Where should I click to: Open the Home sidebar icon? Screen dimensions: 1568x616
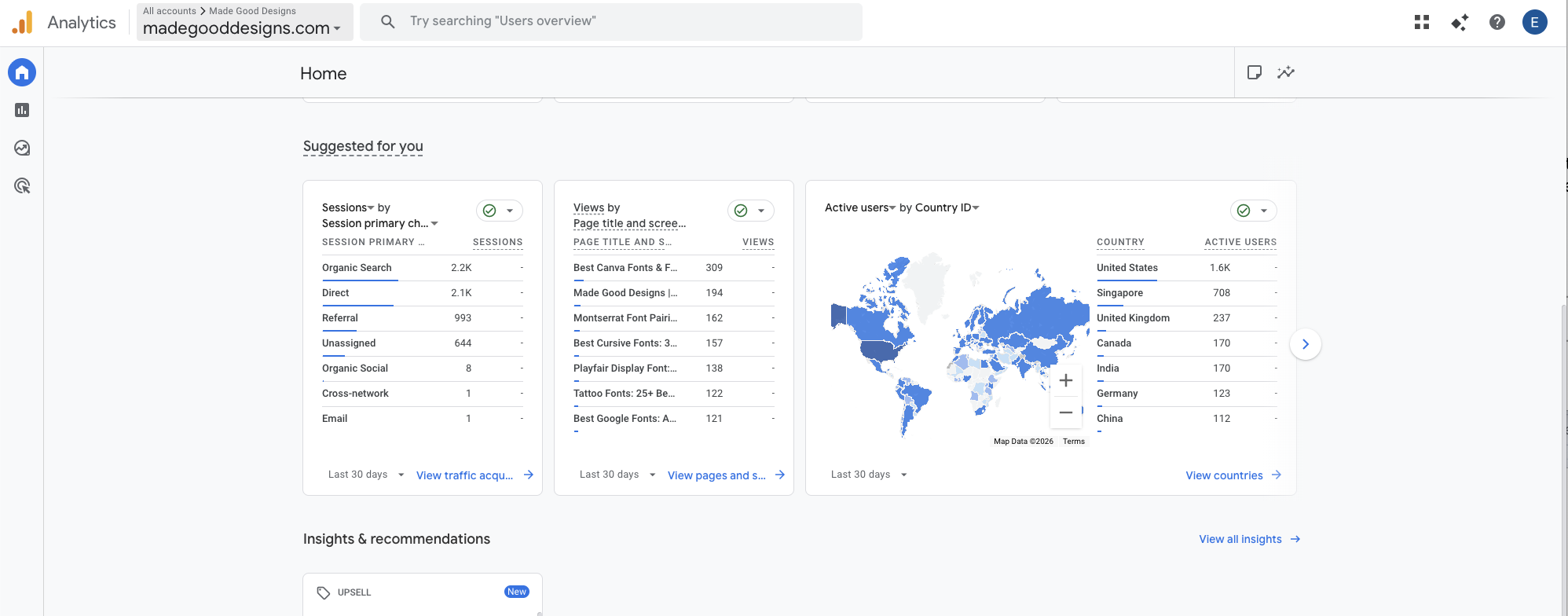(x=22, y=72)
